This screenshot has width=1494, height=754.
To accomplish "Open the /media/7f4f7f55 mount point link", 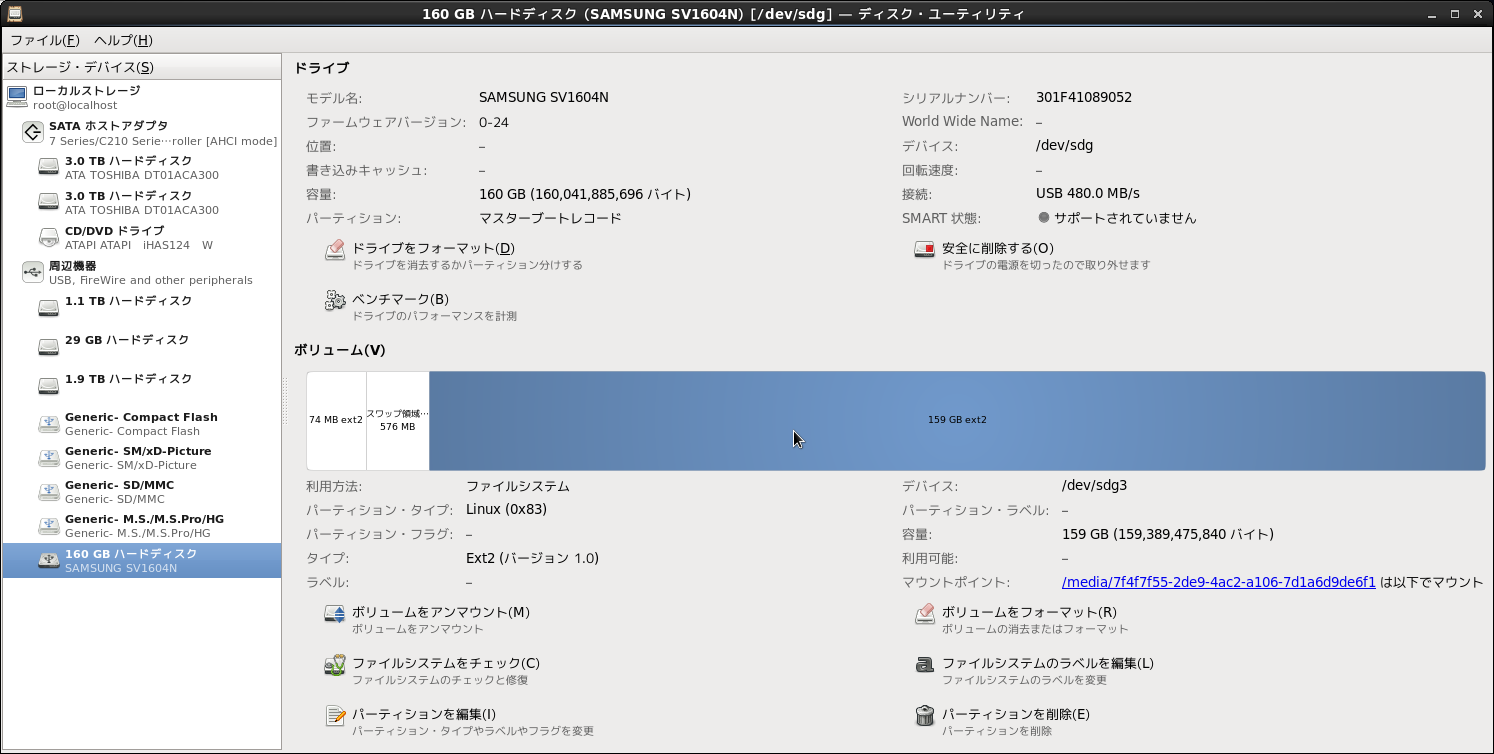I will coord(1219,582).
